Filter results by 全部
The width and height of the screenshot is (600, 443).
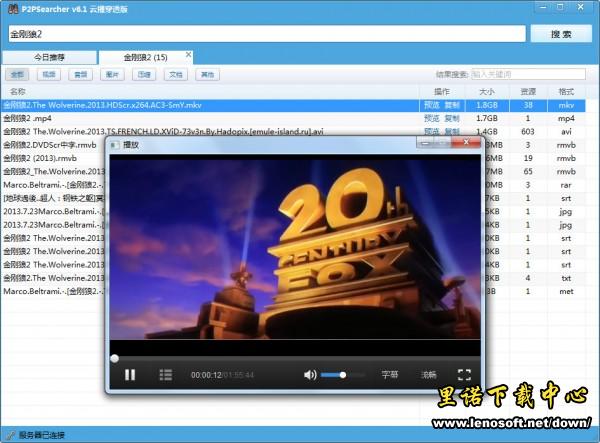click(17, 75)
